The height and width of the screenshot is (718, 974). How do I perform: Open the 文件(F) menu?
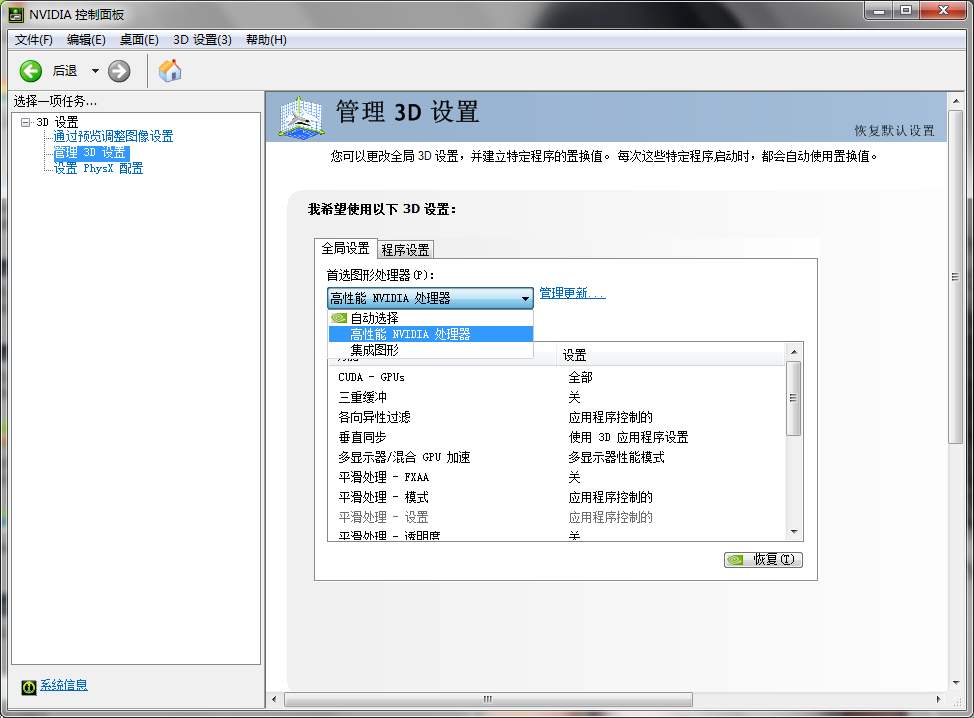coord(34,40)
